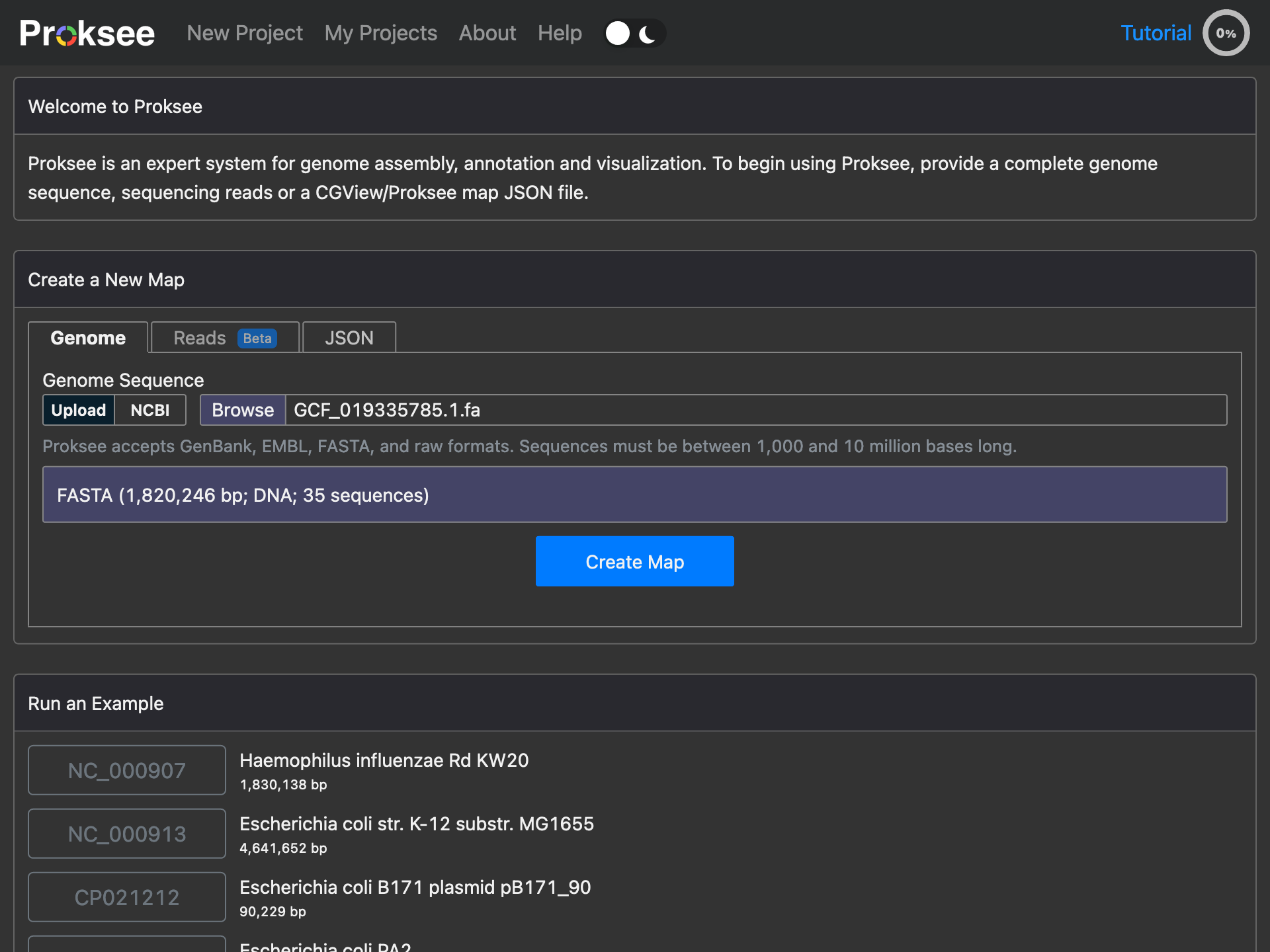Viewport: 1270px width, 952px height.
Task: Switch to the JSON tab
Action: click(349, 338)
